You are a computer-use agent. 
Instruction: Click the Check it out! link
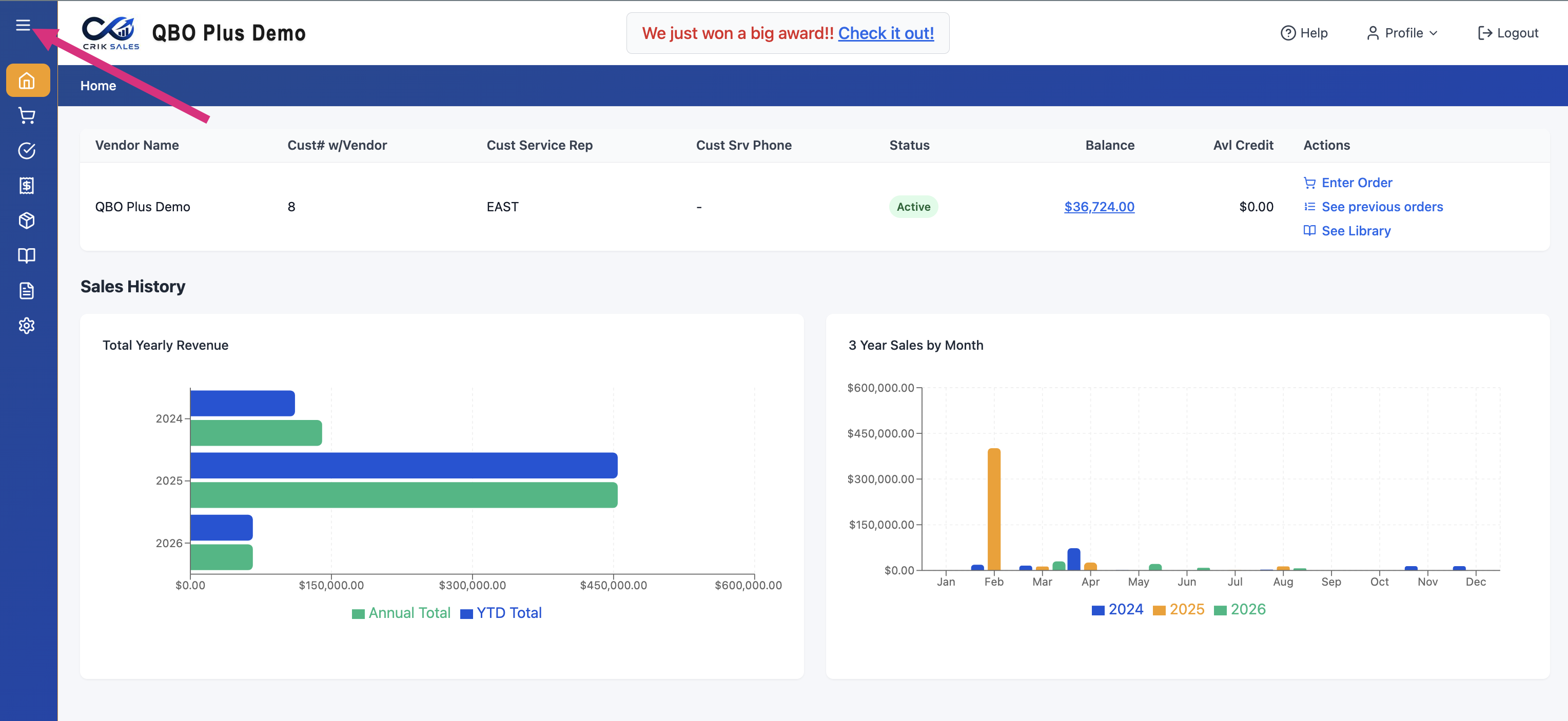[x=886, y=33]
